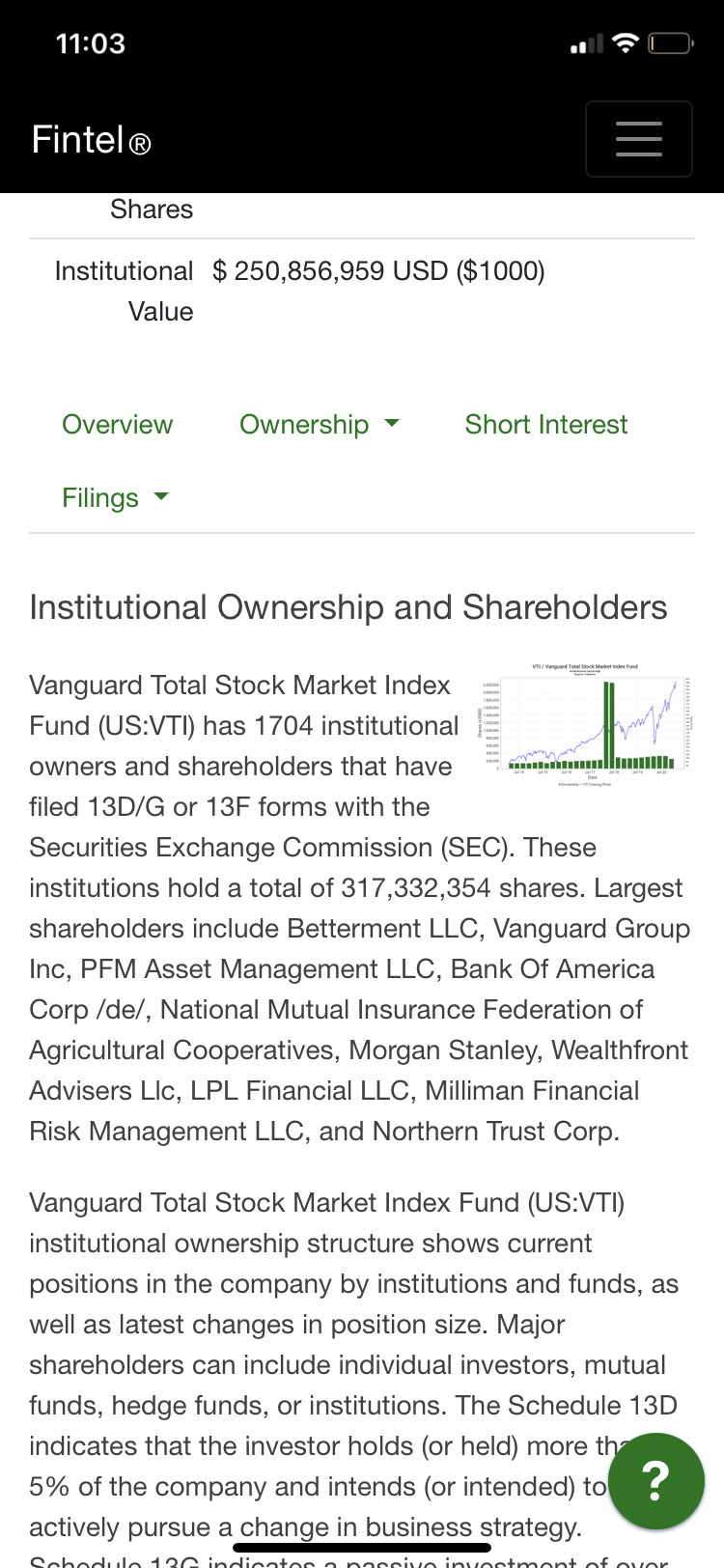This screenshot has height=1568, width=724.
Task: Tap the home indicator bar
Action: 362,1548
